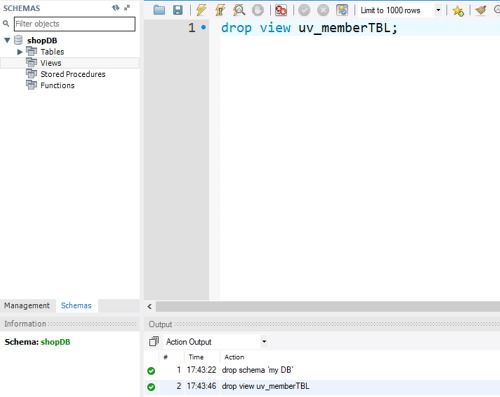The image size is (500, 397).
Task: Save the script using the floppy disk icon
Action: [178, 10]
